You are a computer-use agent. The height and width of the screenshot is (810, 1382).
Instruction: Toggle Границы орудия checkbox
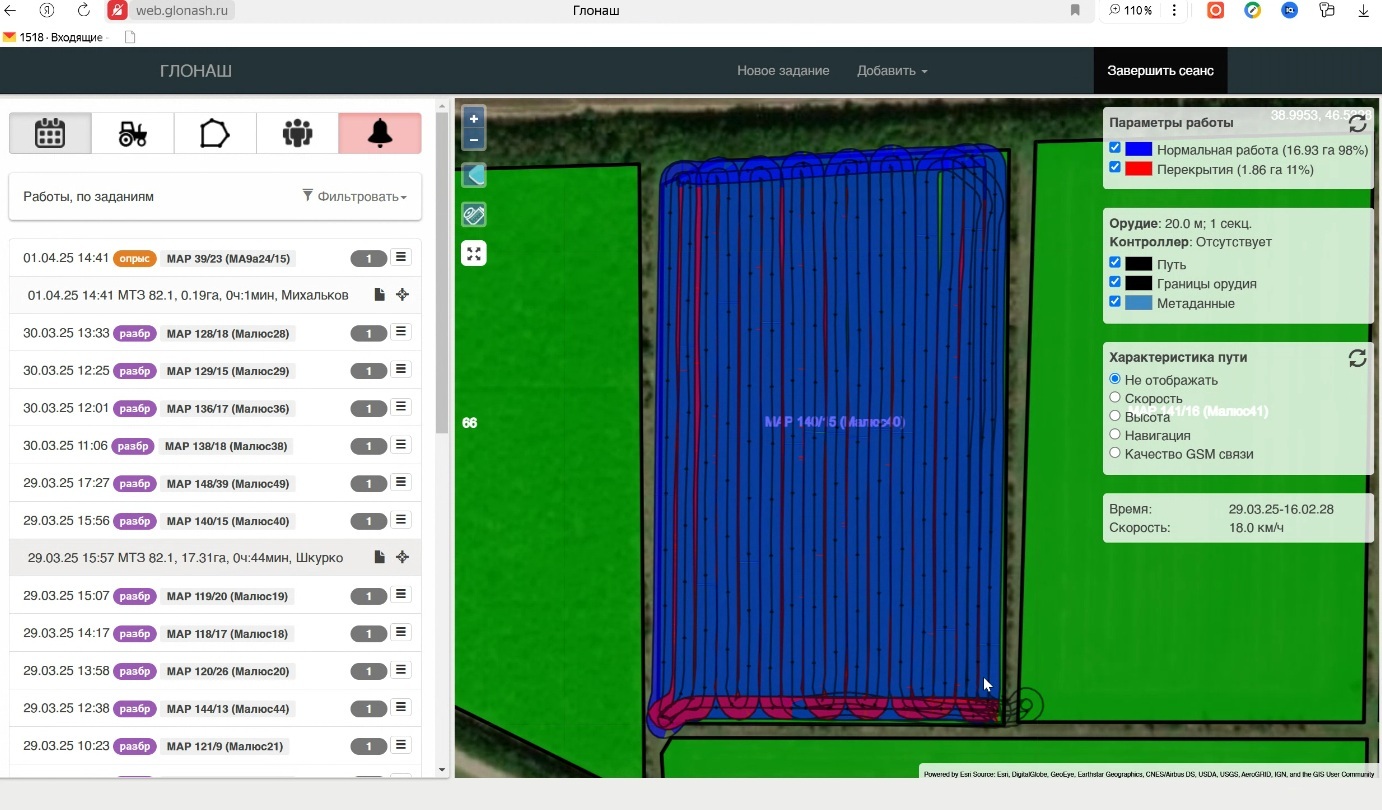pyautogui.click(x=1115, y=282)
